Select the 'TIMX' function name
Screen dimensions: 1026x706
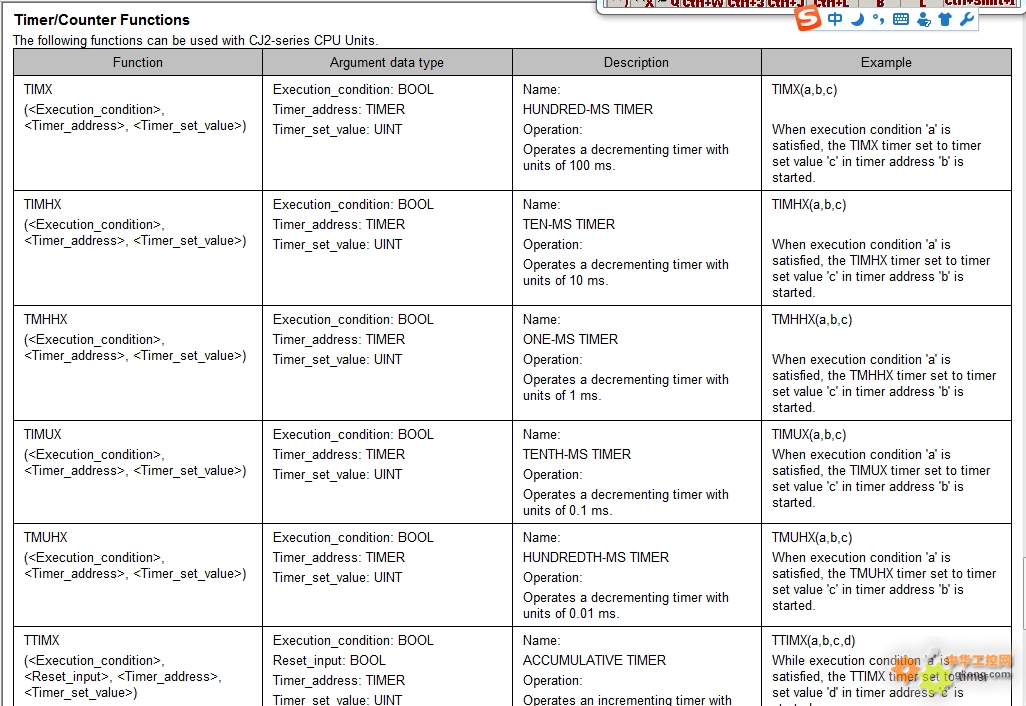point(38,89)
